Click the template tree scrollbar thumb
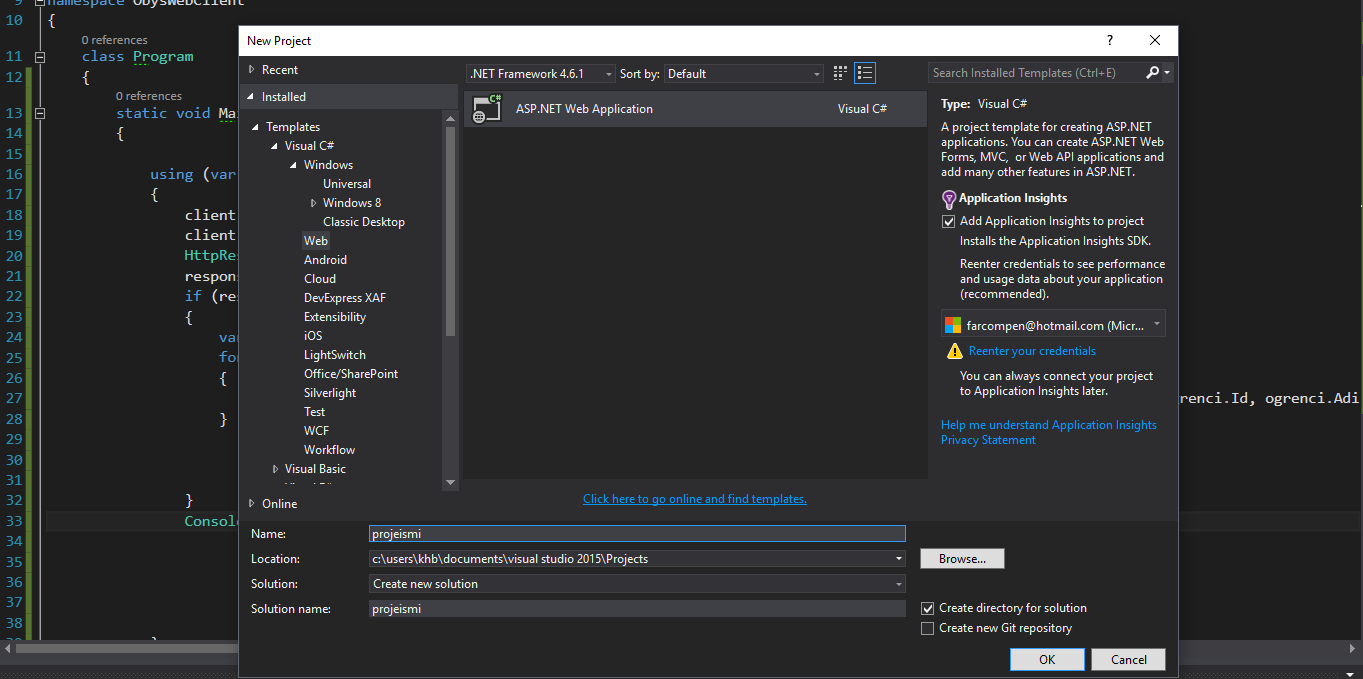Viewport: 1363px width, 679px height. (450, 231)
